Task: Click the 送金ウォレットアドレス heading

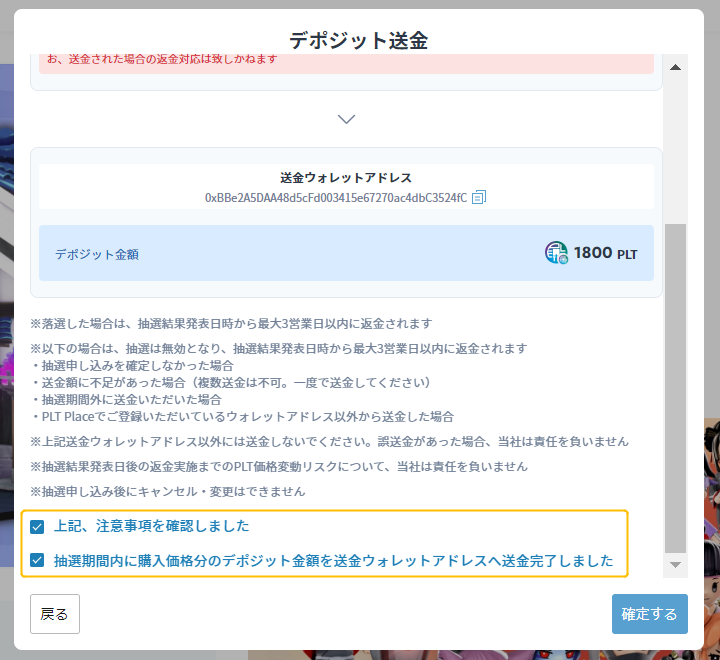Action: click(346, 178)
